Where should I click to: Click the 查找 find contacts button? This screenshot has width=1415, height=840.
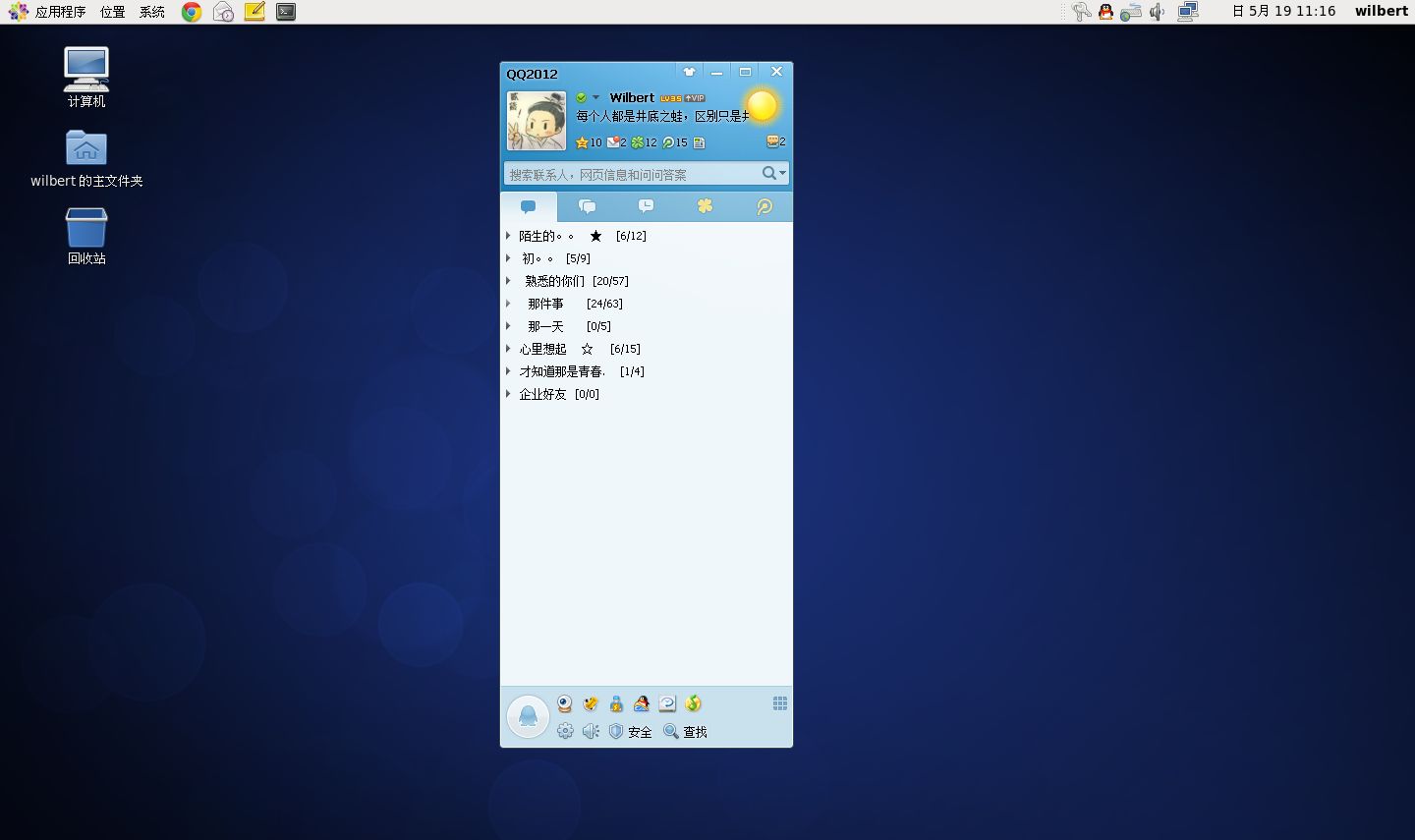point(685,731)
